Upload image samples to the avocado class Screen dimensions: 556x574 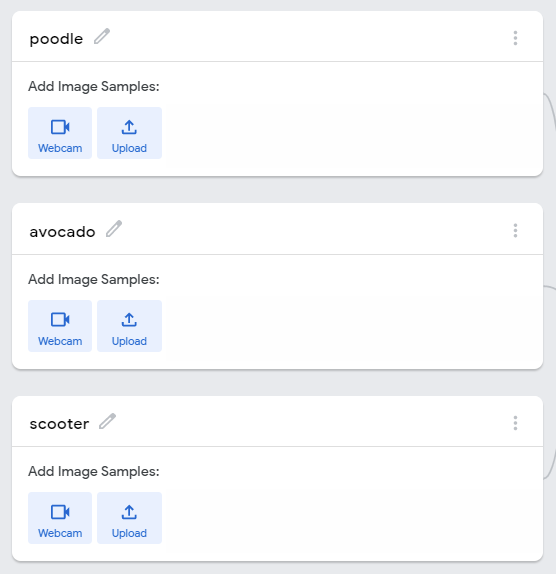129,326
